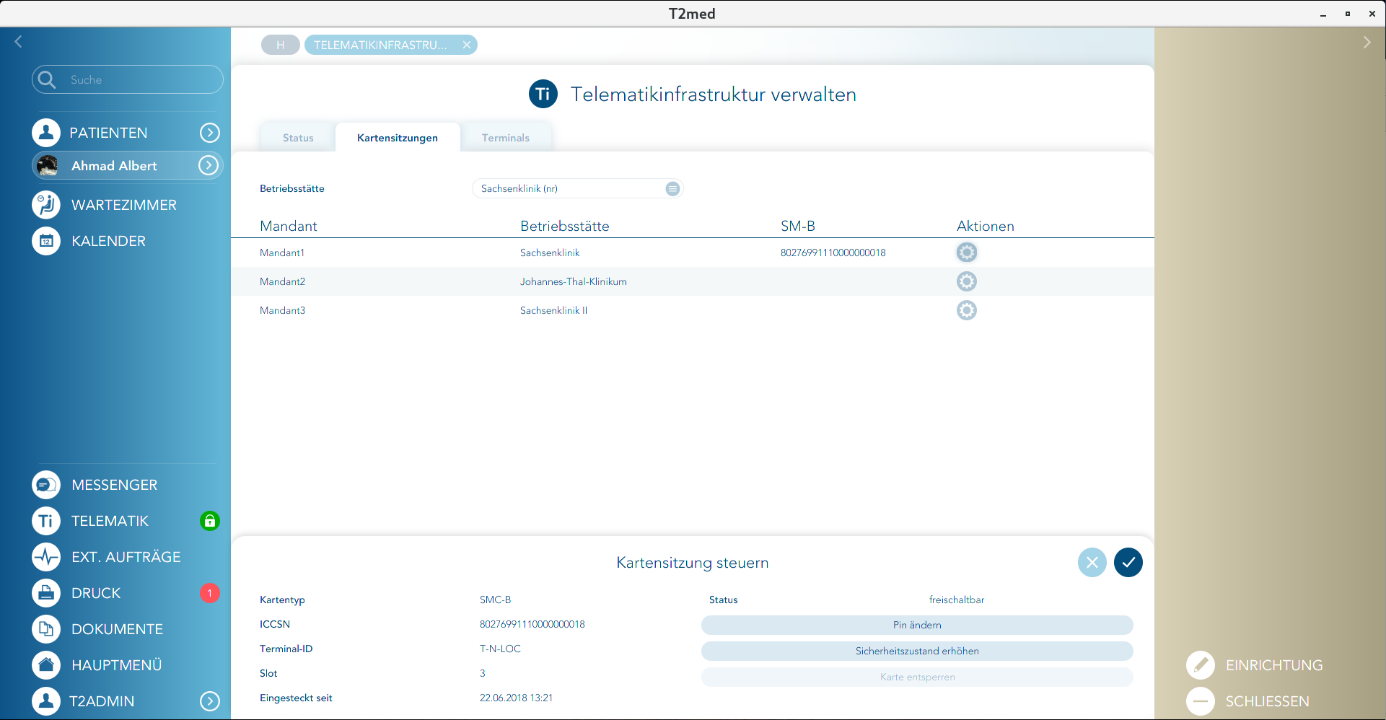Click Johannes-Thal-Klinikum cell
This screenshot has height=720, width=1386.
pos(573,282)
